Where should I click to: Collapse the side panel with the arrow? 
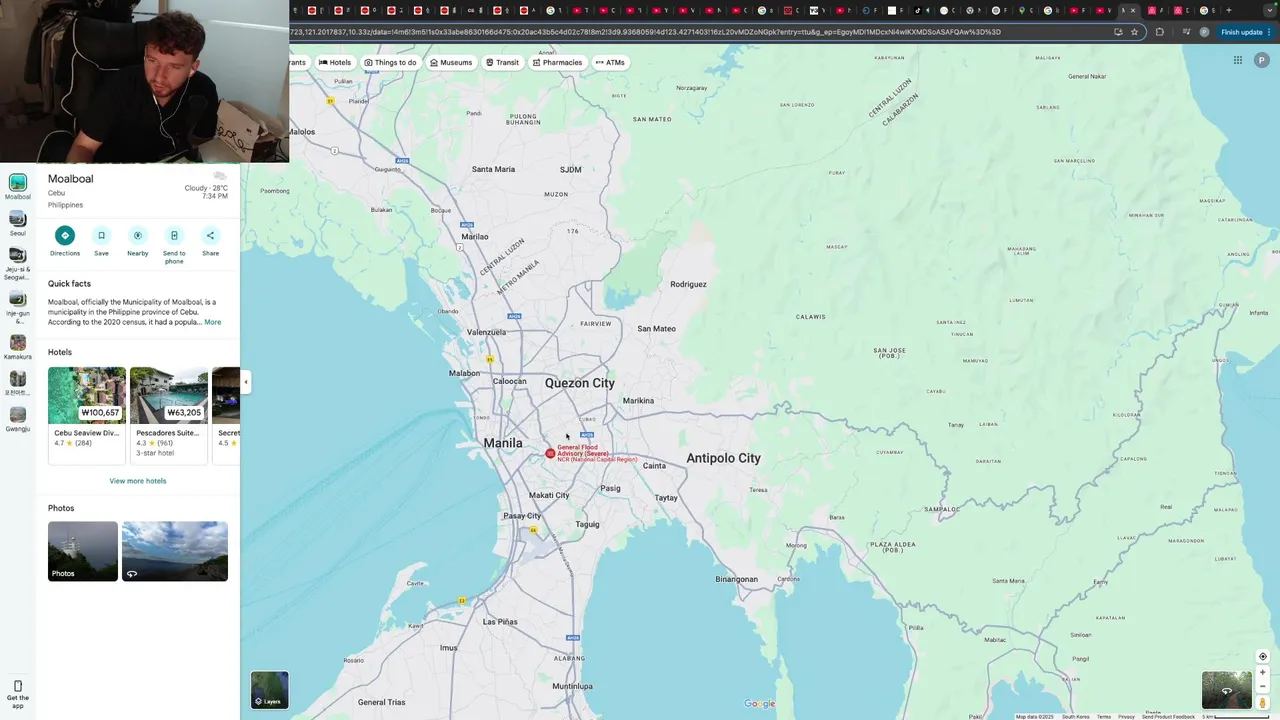[x=245, y=382]
